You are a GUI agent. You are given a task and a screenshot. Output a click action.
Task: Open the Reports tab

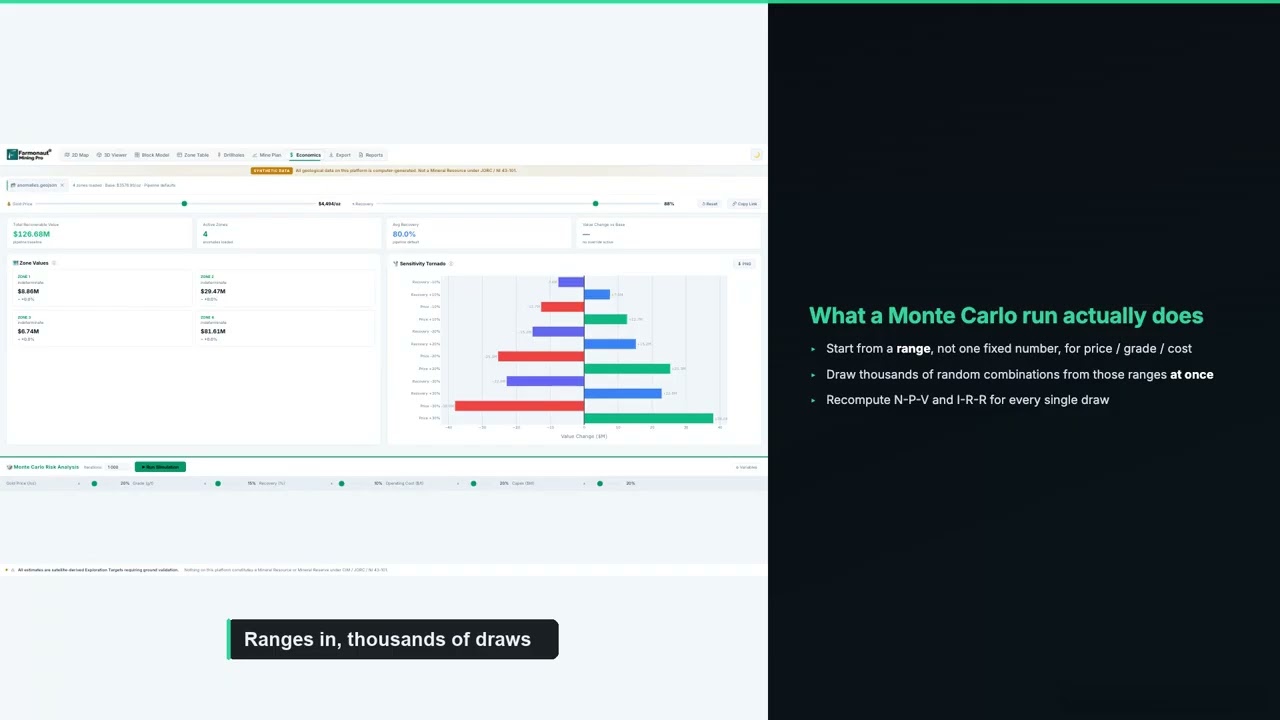tap(371, 155)
